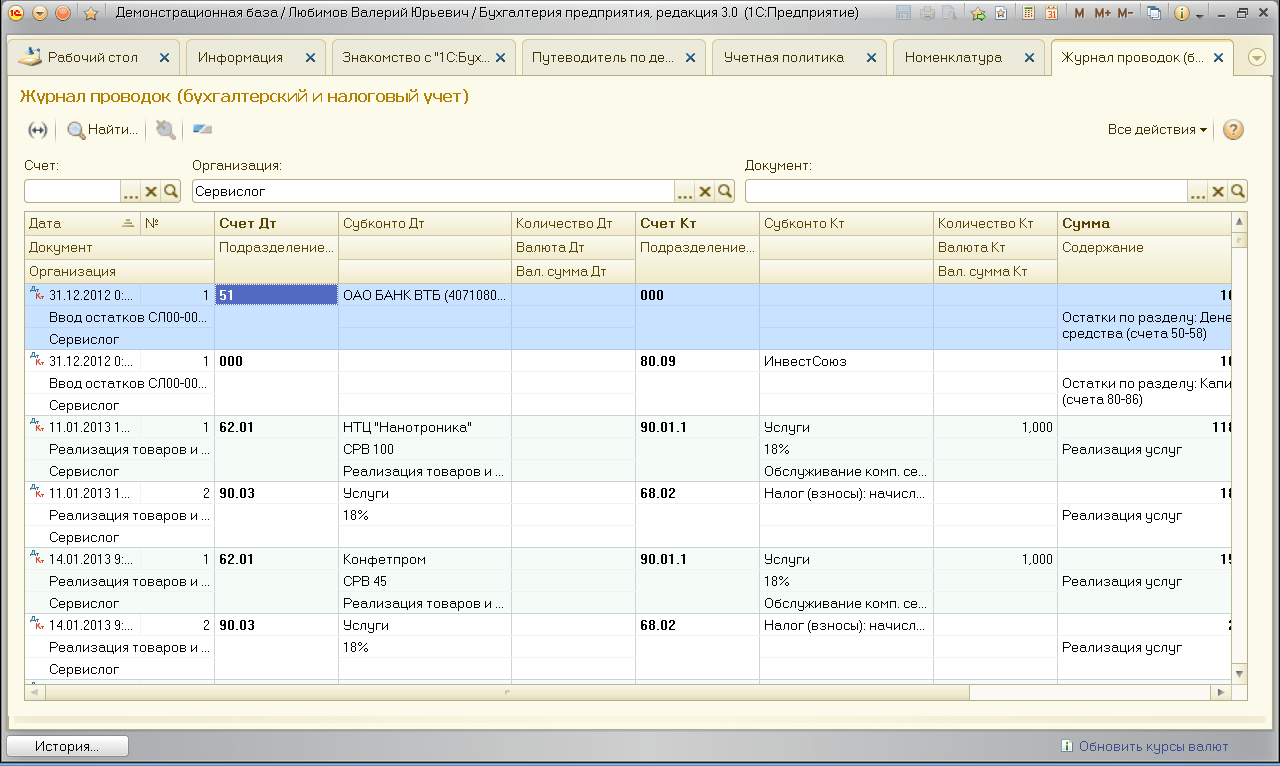Click the open windows list icon
Image resolution: width=1280 pixels, height=766 pixels.
pos(1153,14)
